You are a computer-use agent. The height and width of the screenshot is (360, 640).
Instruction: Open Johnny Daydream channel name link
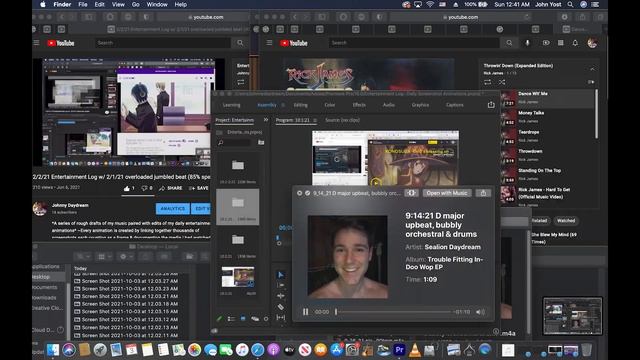(x=70, y=205)
